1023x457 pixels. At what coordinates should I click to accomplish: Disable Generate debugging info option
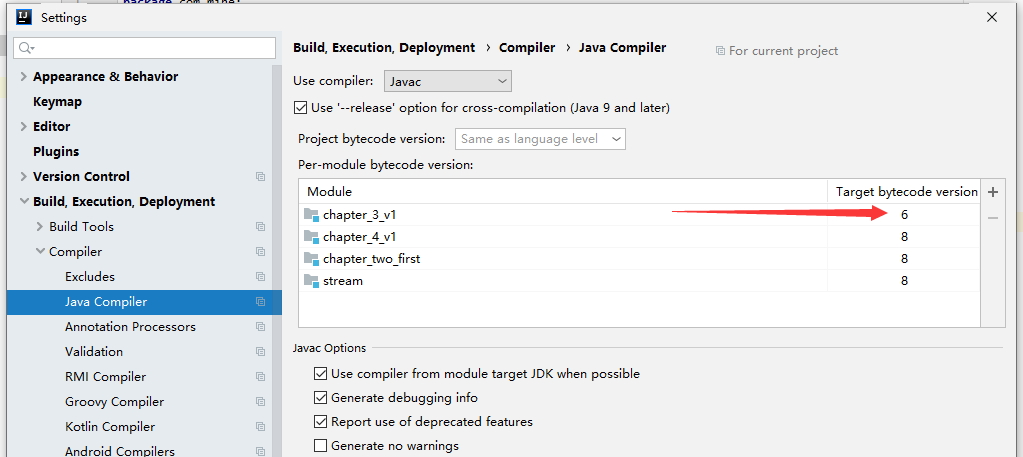coord(321,398)
